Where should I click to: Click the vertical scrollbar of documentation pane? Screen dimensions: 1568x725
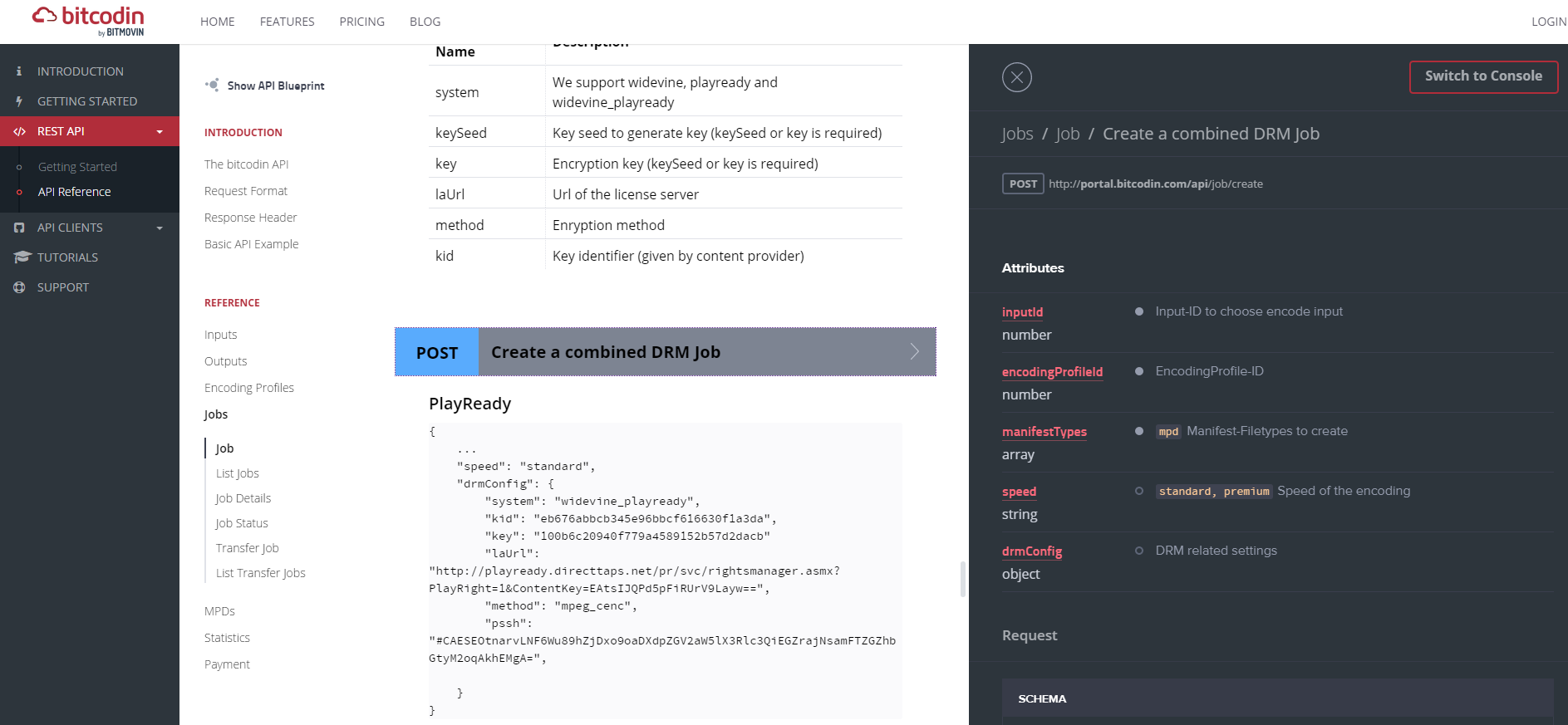(x=963, y=579)
